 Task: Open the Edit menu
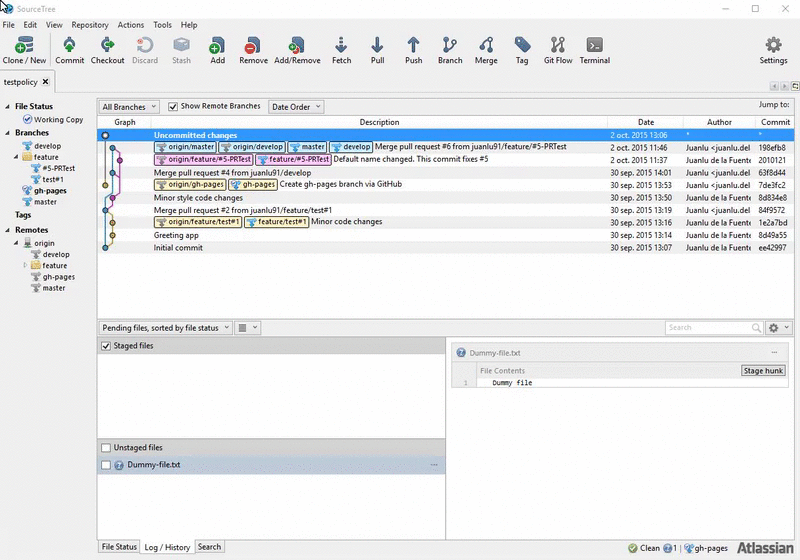point(30,24)
